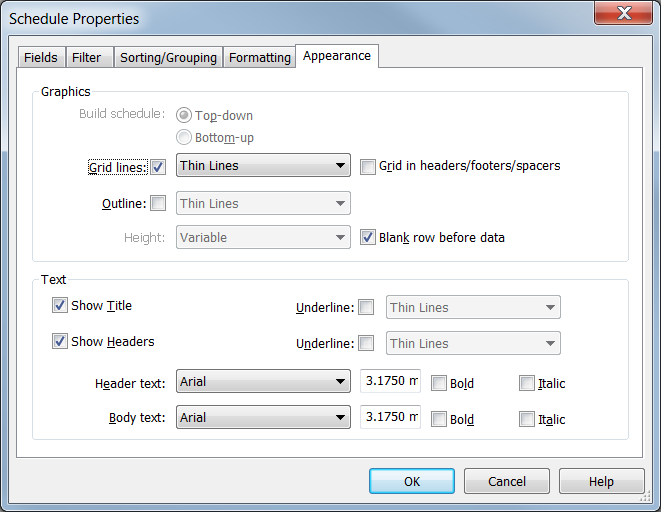The image size is (661, 512).
Task: Open the Filter tab
Action: pos(87,58)
